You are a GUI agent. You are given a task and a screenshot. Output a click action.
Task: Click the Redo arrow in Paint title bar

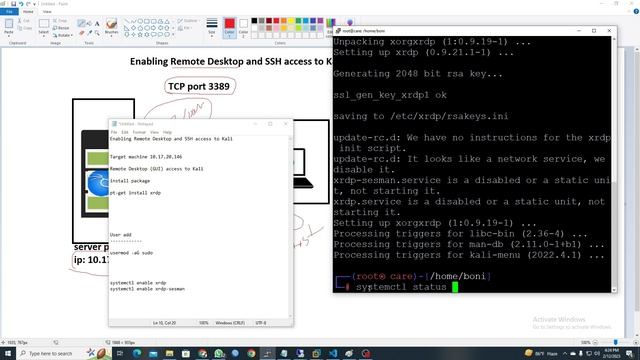28,4
